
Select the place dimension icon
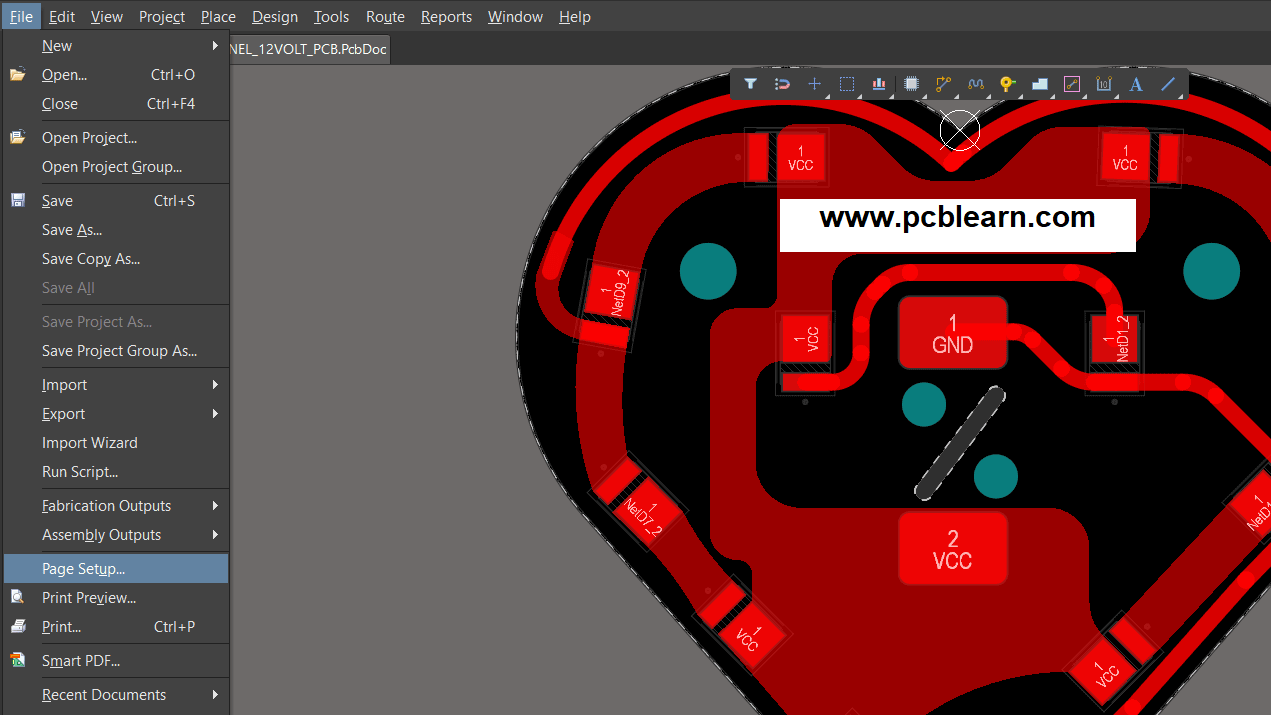[x=1103, y=84]
